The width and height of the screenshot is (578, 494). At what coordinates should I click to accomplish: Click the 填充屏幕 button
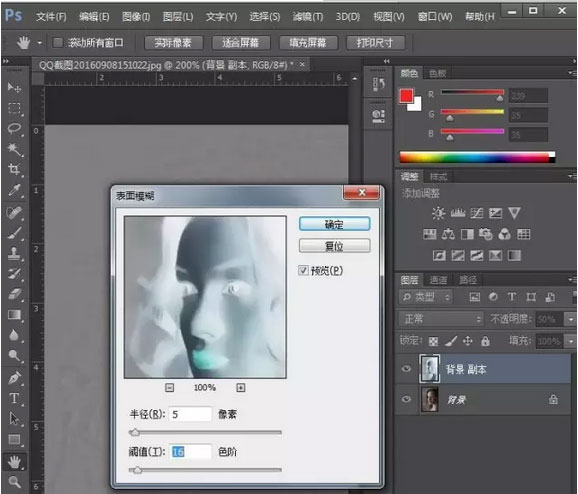point(308,43)
